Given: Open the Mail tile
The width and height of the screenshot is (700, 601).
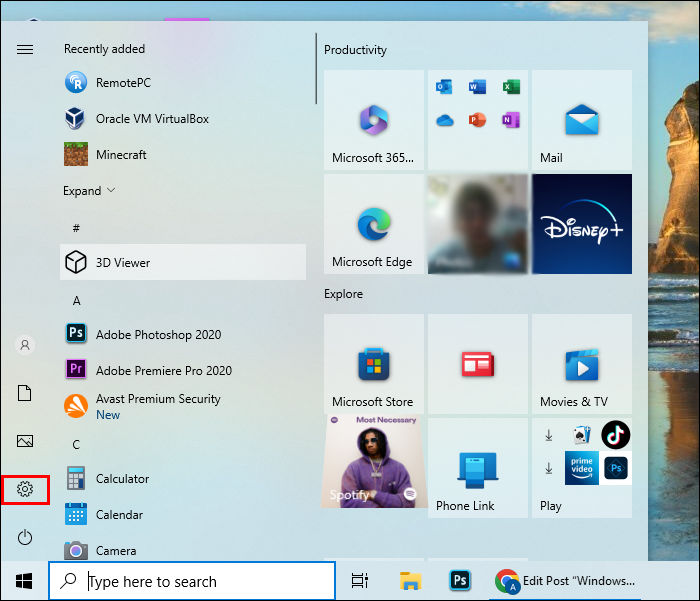Looking at the screenshot, I should click(582, 120).
